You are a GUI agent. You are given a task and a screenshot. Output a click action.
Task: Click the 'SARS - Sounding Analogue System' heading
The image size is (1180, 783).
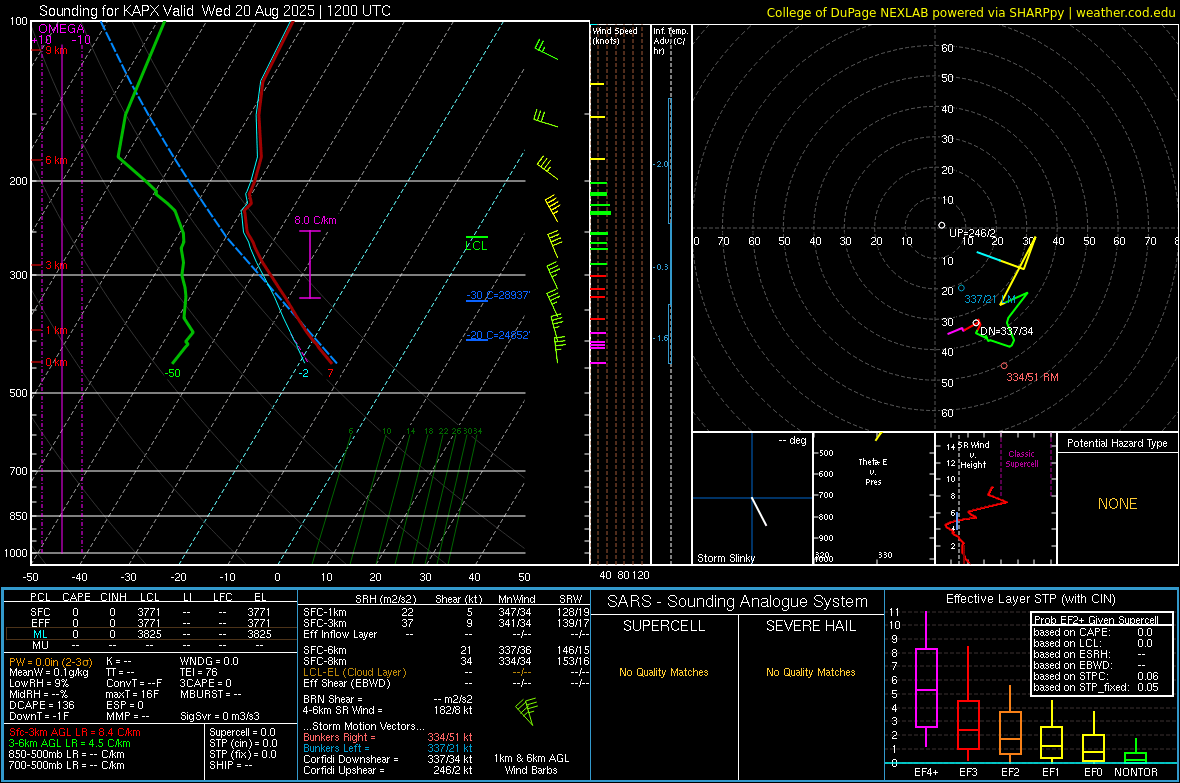coord(738,602)
